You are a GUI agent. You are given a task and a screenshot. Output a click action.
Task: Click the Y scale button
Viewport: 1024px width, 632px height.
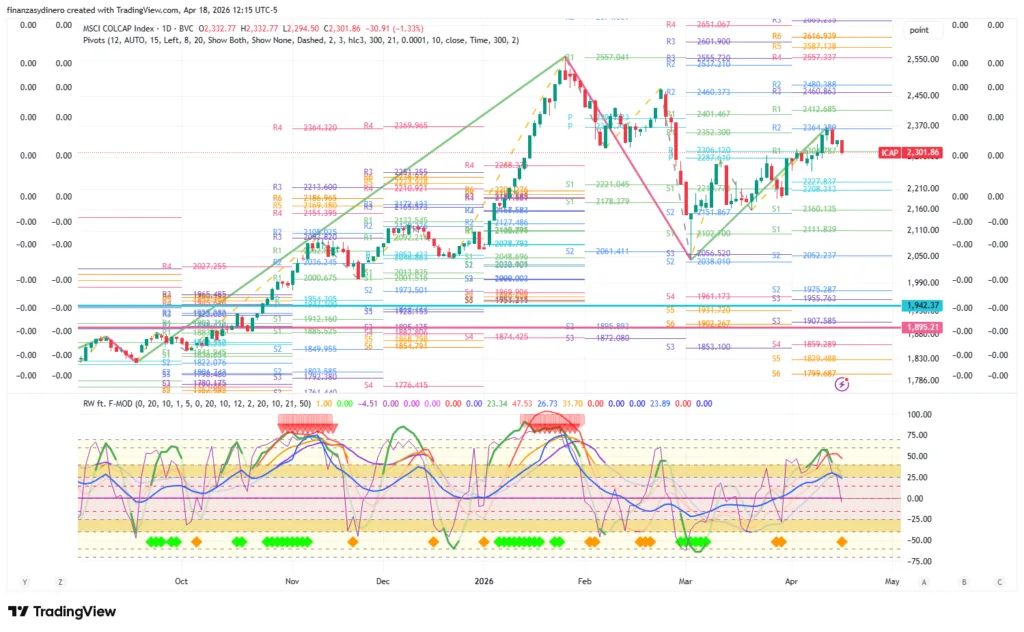[23, 581]
